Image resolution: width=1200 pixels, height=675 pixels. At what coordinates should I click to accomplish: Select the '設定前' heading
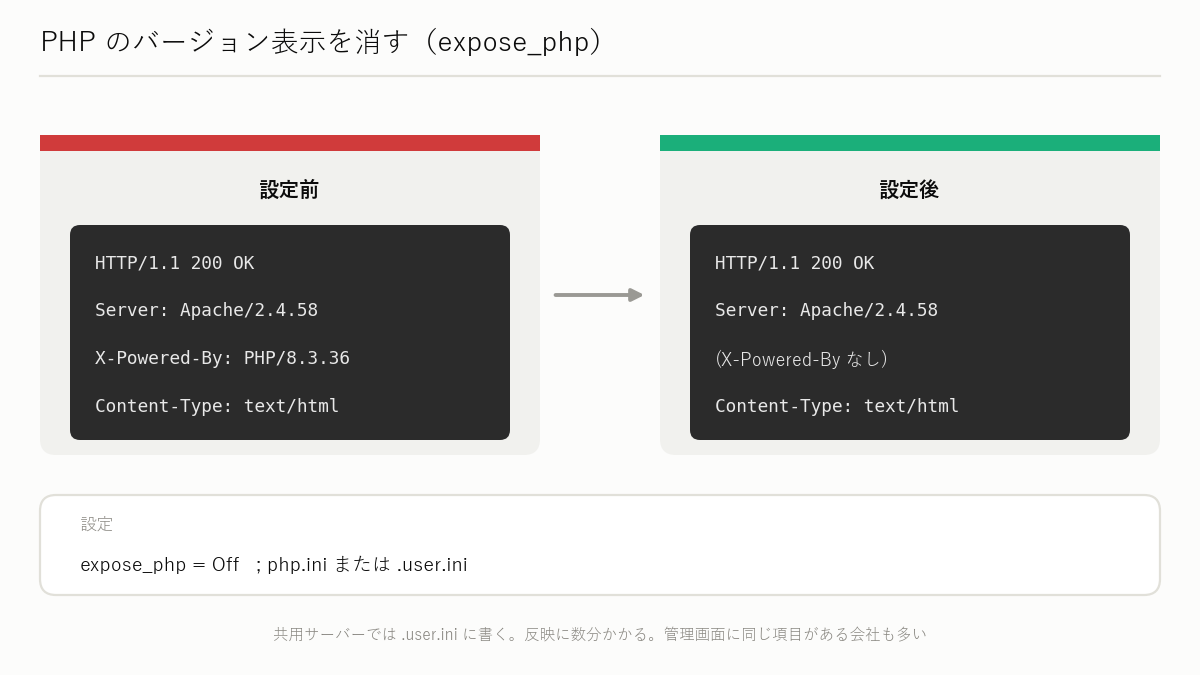coord(290,190)
